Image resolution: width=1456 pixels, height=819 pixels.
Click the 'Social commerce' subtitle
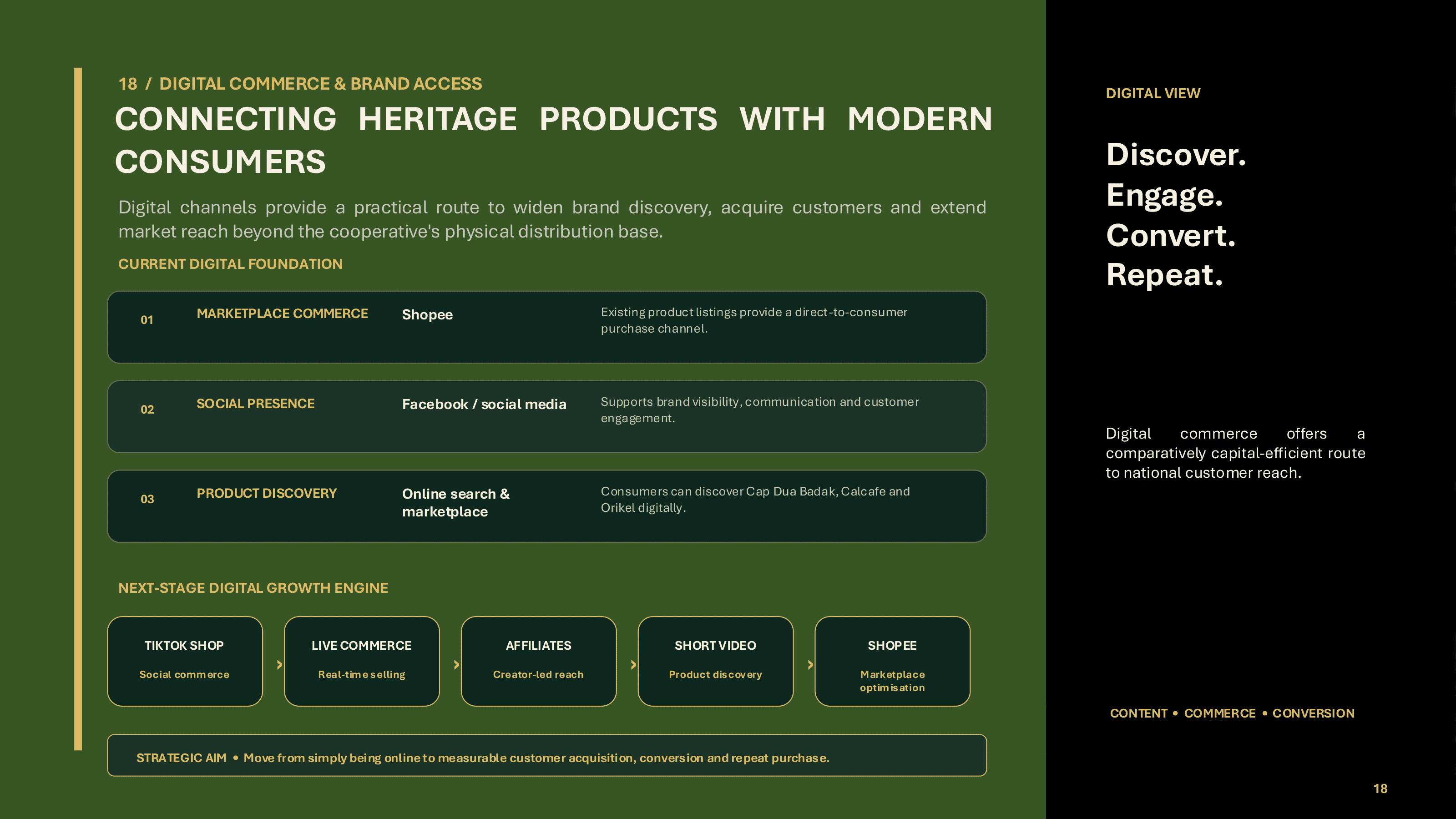coord(184,674)
